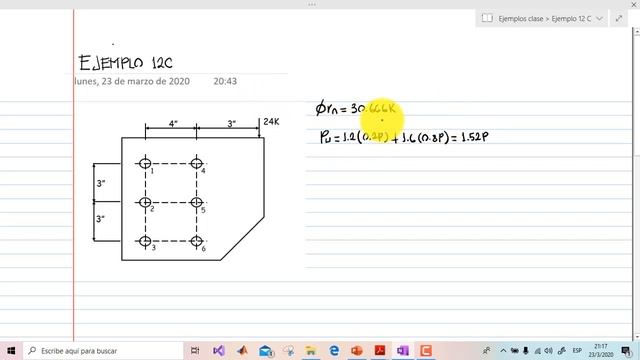
Task: Open the notebook navigation icon
Action: [487, 18]
